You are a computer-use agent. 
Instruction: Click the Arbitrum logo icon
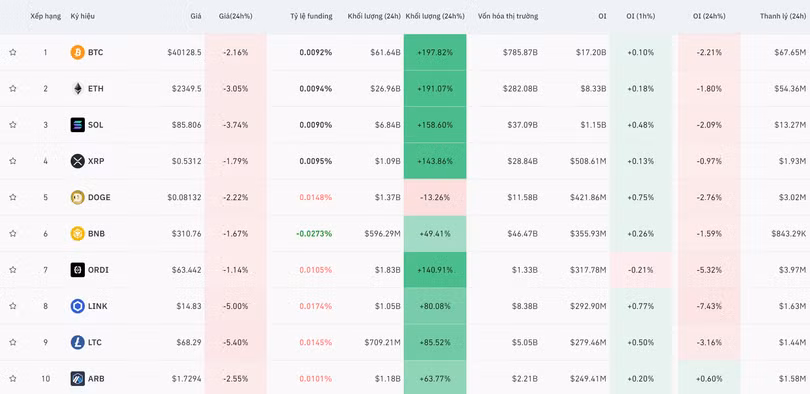77,379
